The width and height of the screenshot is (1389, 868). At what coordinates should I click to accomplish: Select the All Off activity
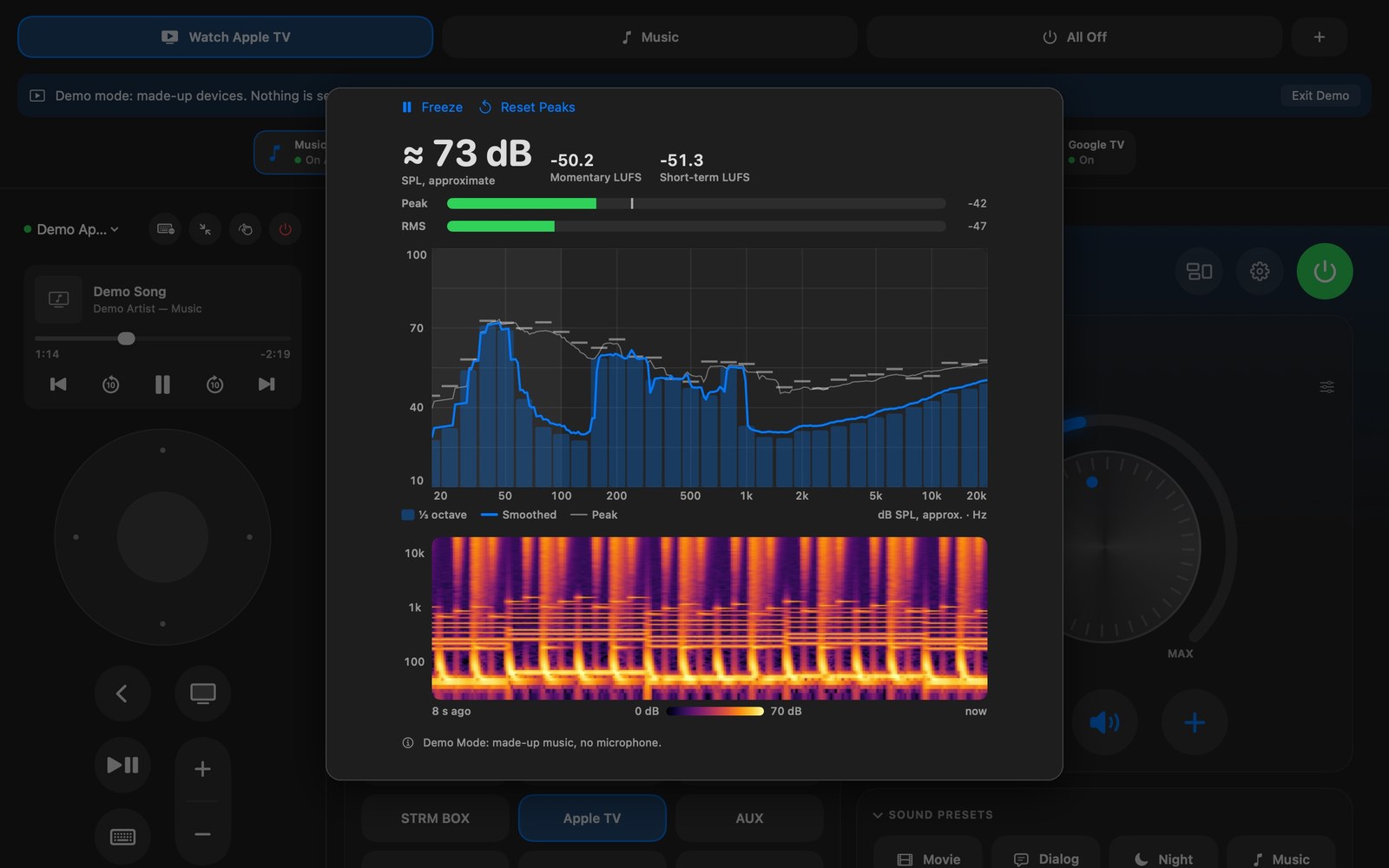coord(1074,36)
